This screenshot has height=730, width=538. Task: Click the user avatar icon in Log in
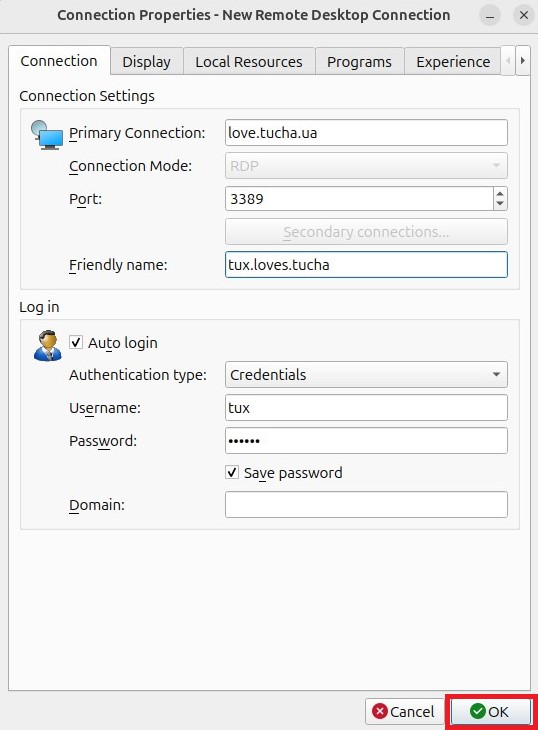47,345
